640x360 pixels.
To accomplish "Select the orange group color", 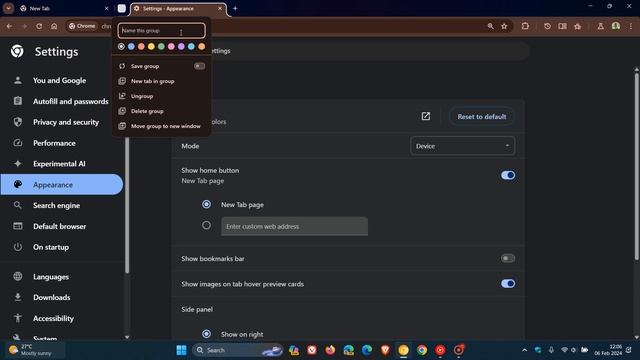I will (202, 47).
